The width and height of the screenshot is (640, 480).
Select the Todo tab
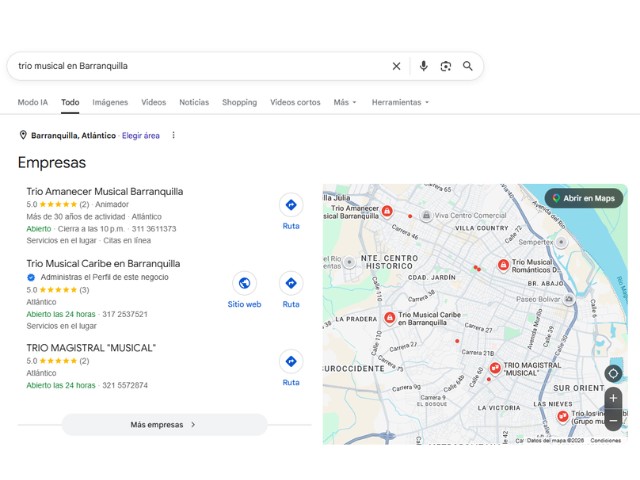70,102
